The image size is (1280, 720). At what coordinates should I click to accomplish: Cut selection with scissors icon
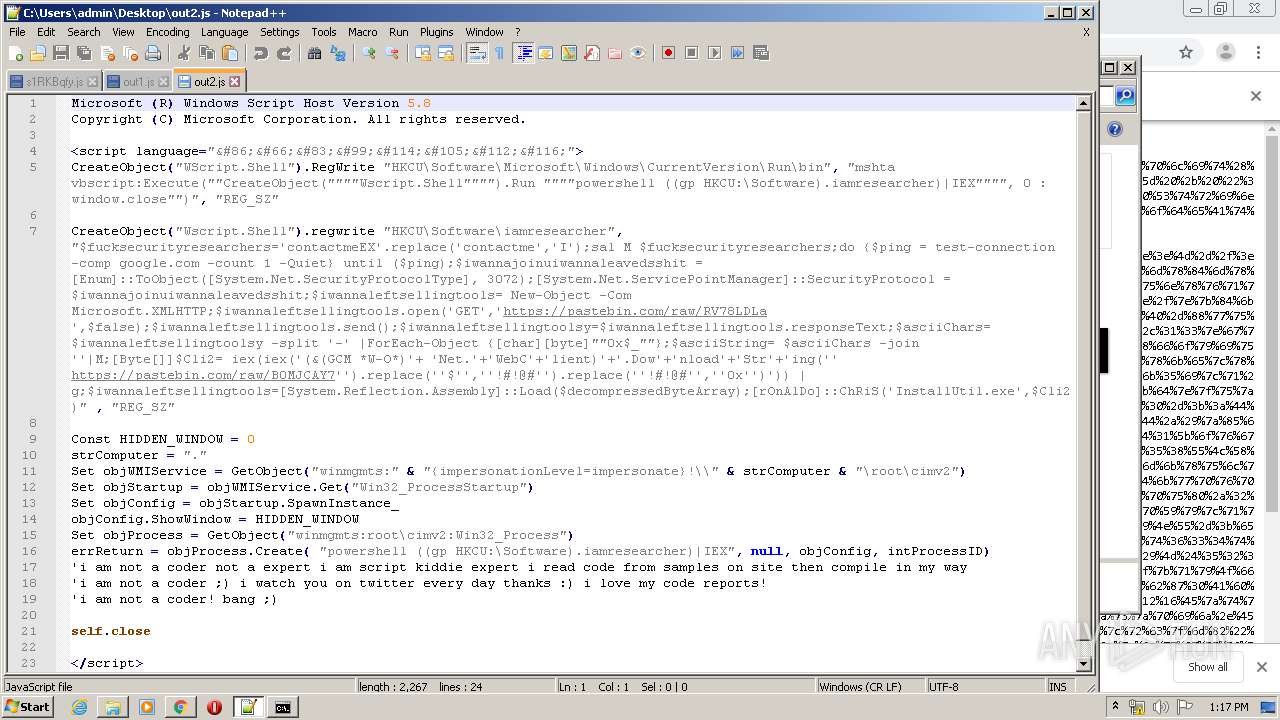[x=184, y=53]
